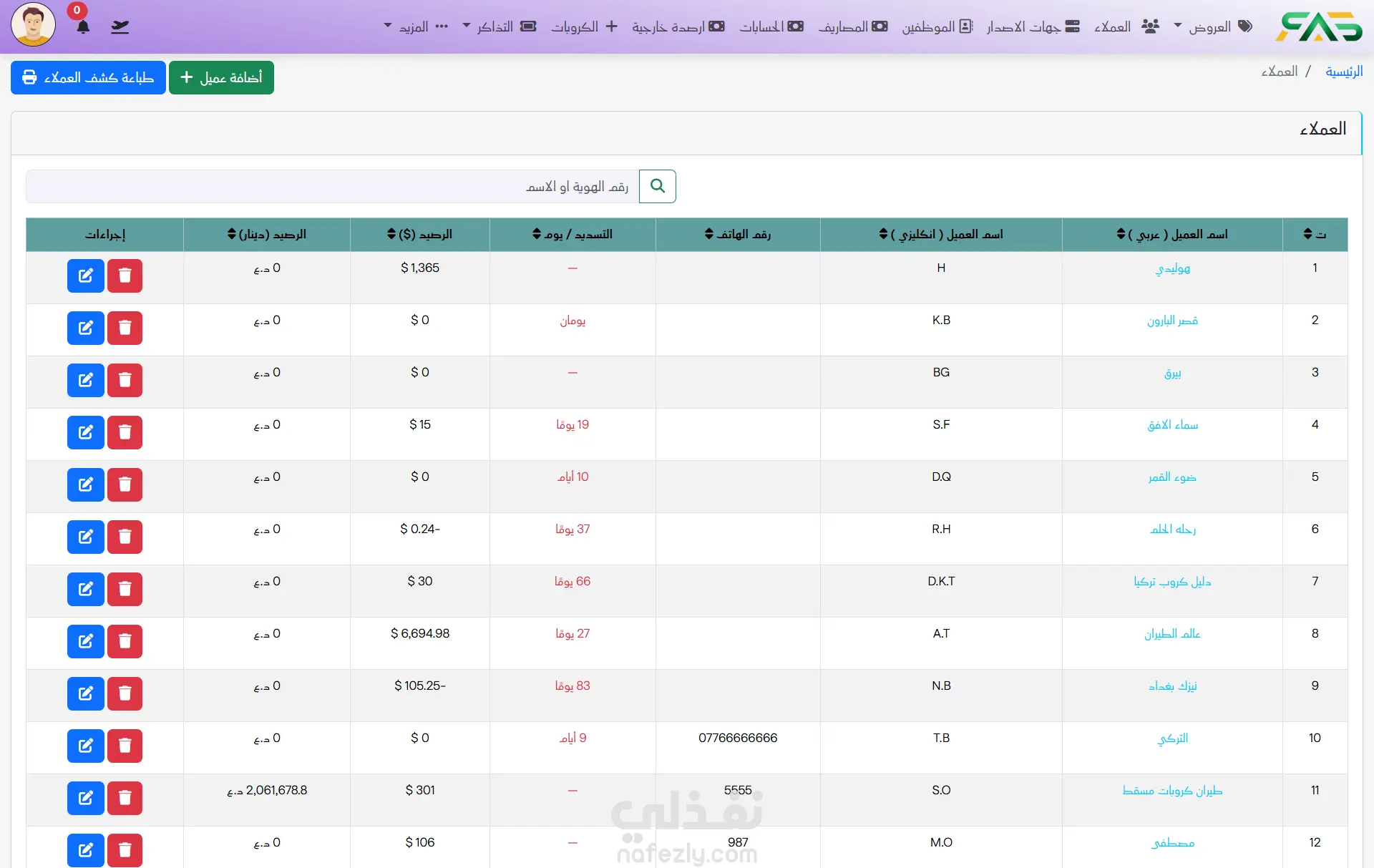Click the SAS logo

1318,26
